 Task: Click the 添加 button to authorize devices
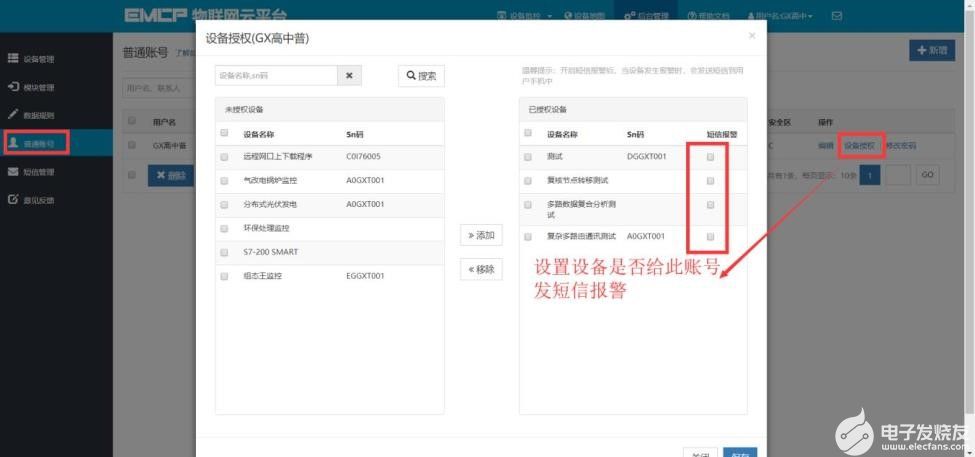pyautogui.click(x=480, y=236)
